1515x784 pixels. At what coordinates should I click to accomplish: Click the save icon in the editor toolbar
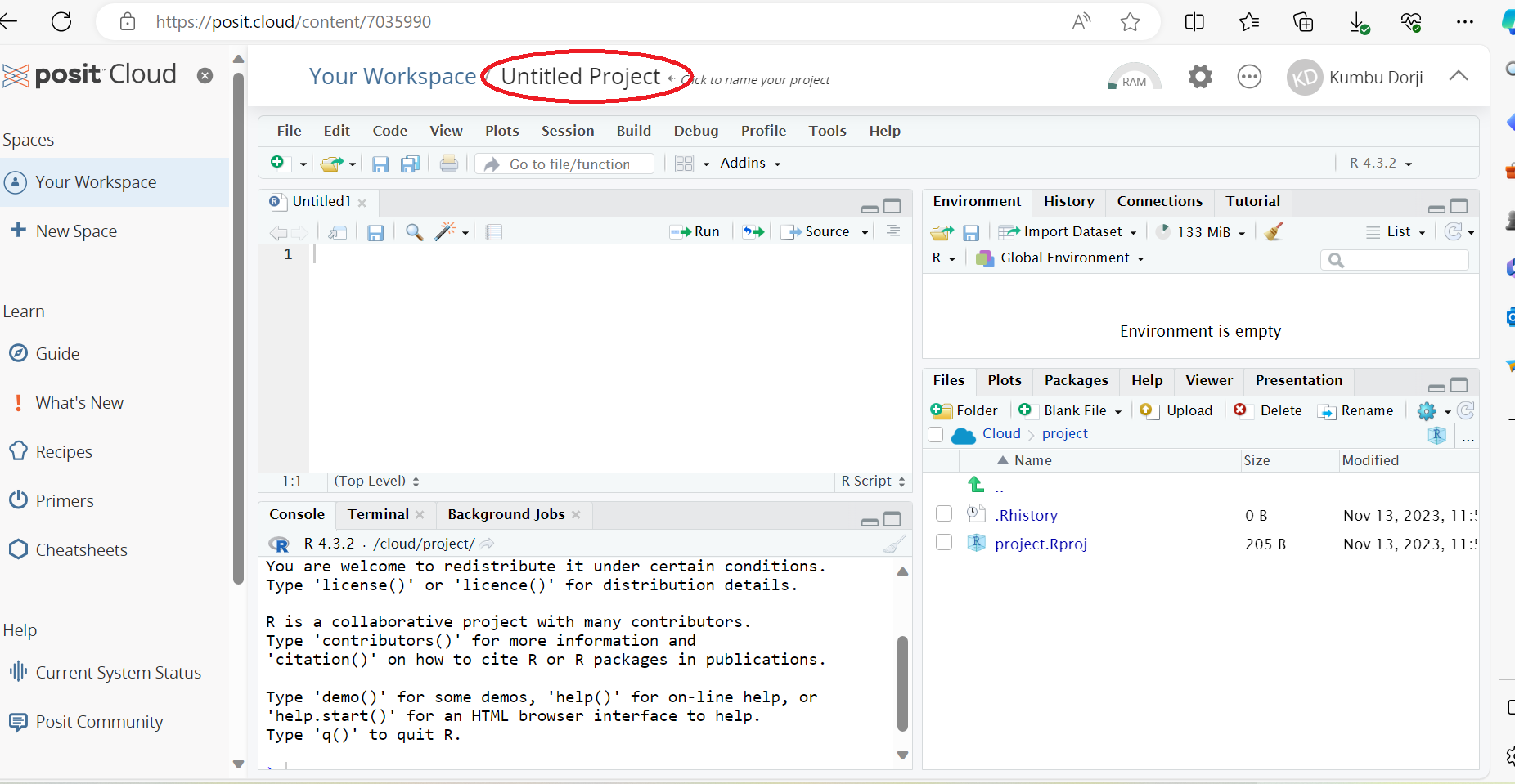375,233
